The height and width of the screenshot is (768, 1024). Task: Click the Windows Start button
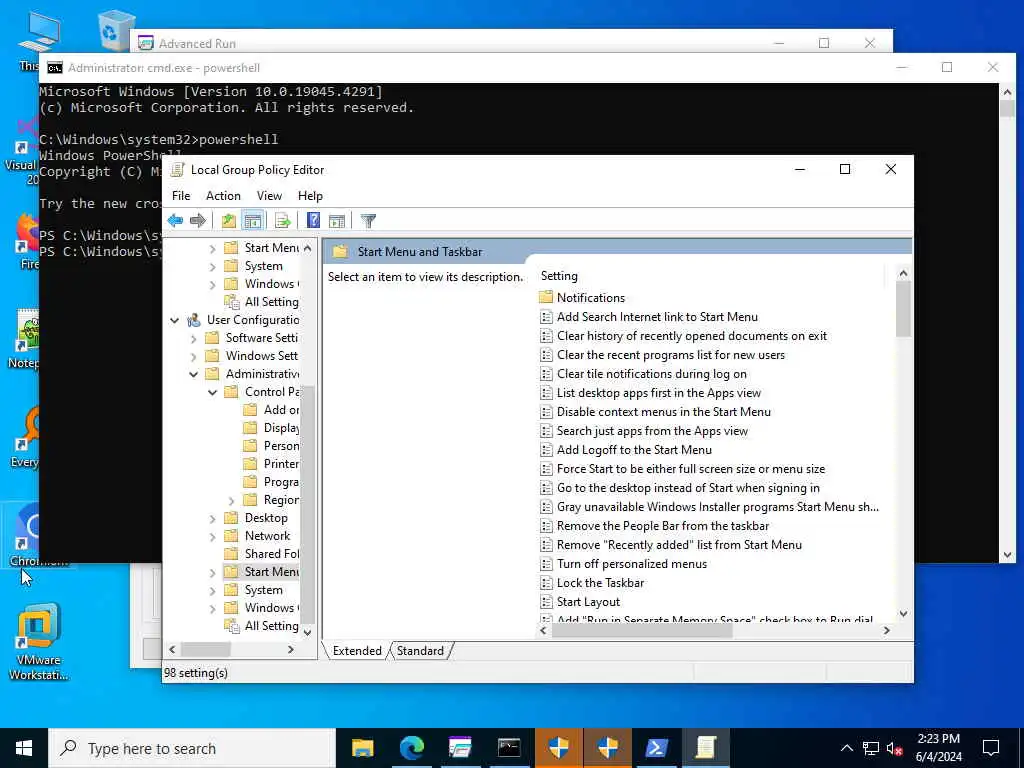(24, 748)
